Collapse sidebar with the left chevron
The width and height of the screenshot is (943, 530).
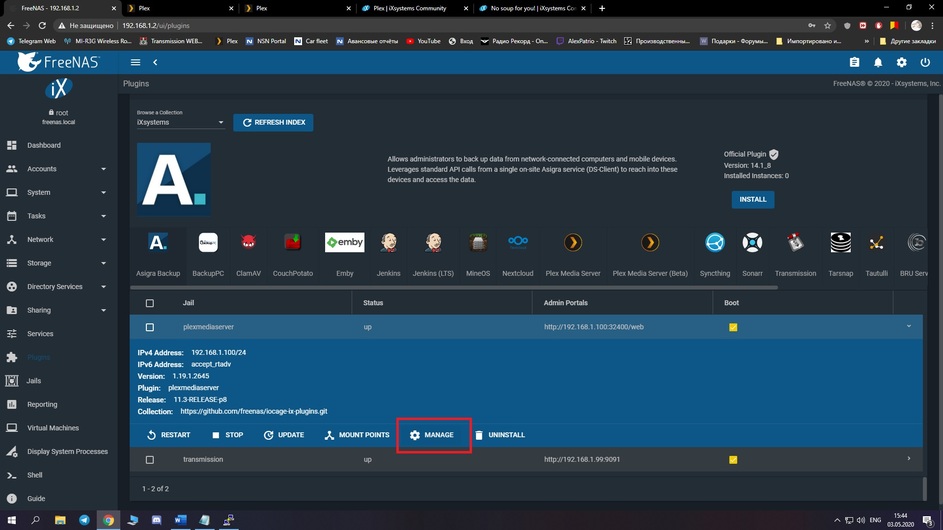(155, 62)
